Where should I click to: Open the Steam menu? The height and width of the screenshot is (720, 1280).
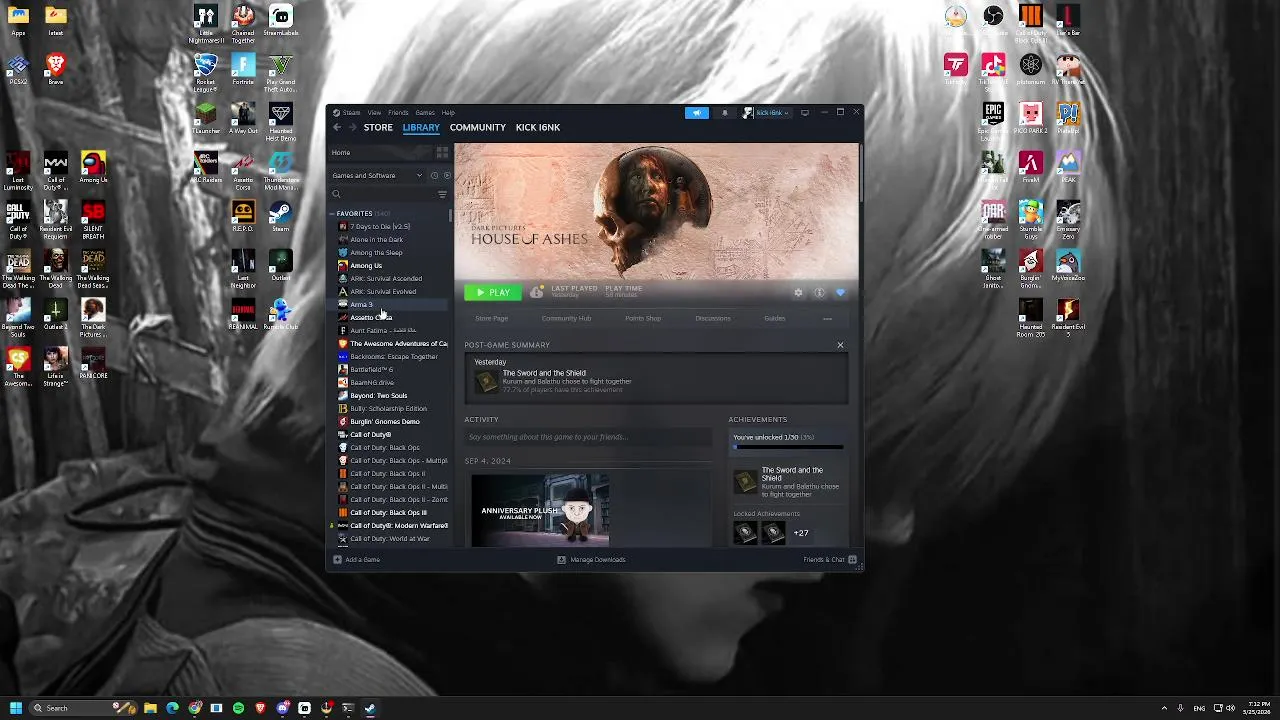pyautogui.click(x=351, y=112)
